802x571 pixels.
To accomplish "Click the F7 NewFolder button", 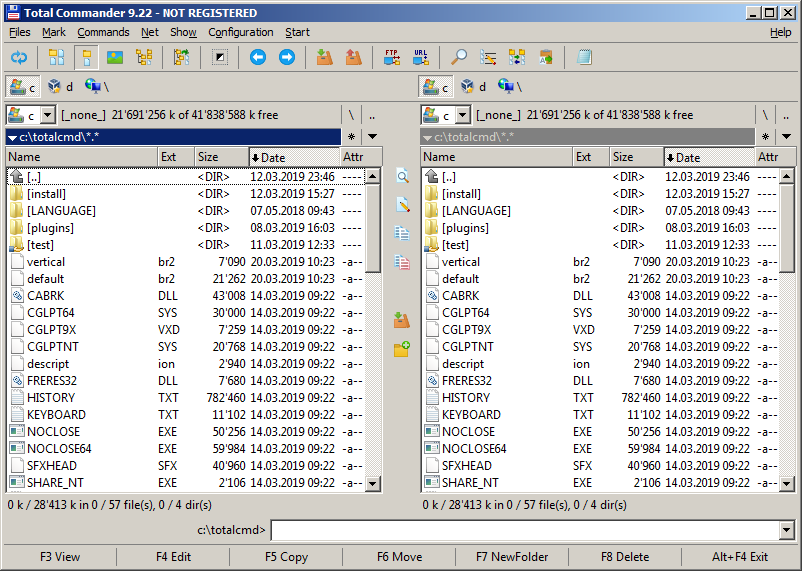I will point(512,557).
